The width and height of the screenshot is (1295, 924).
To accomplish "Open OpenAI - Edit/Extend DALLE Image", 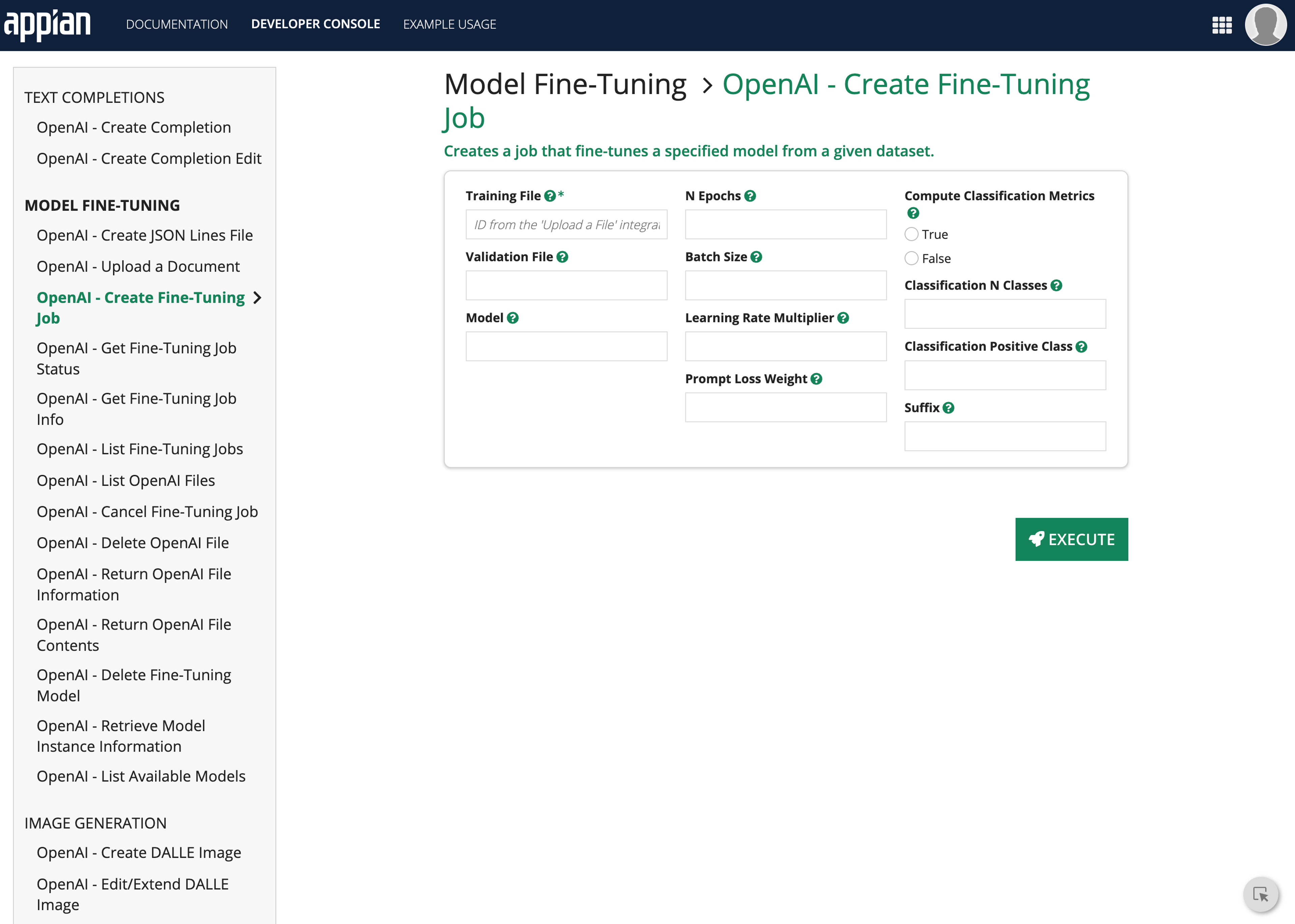I will pos(133,894).
